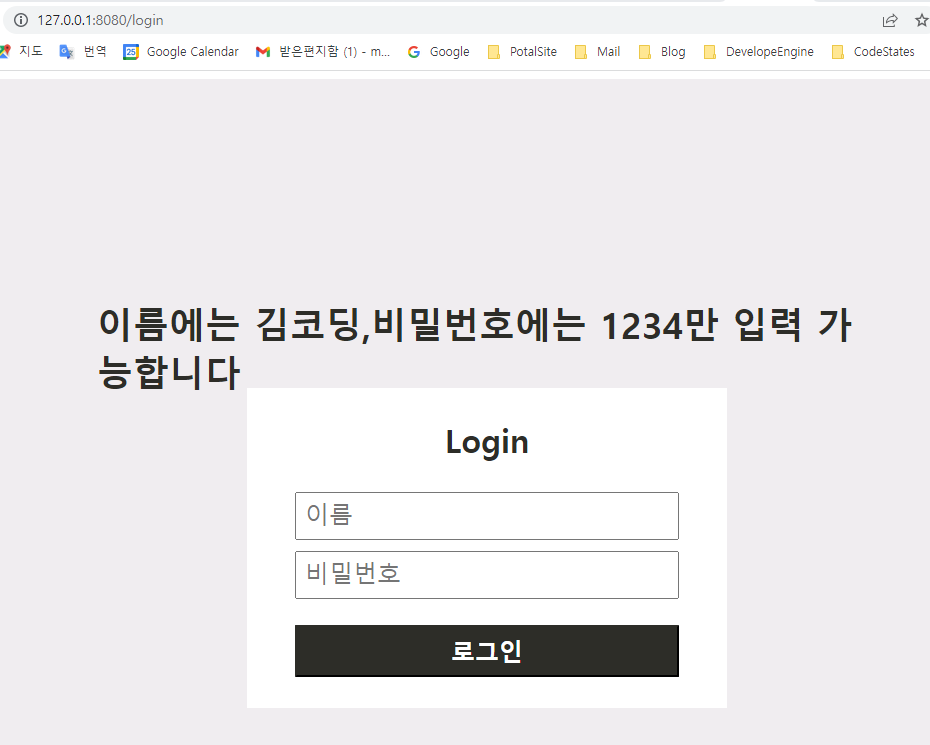Click the address bar URL 127.0.0.1:8080/login
Image resolution: width=930 pixels, height=745 pixels.
[x=100, y=20]
